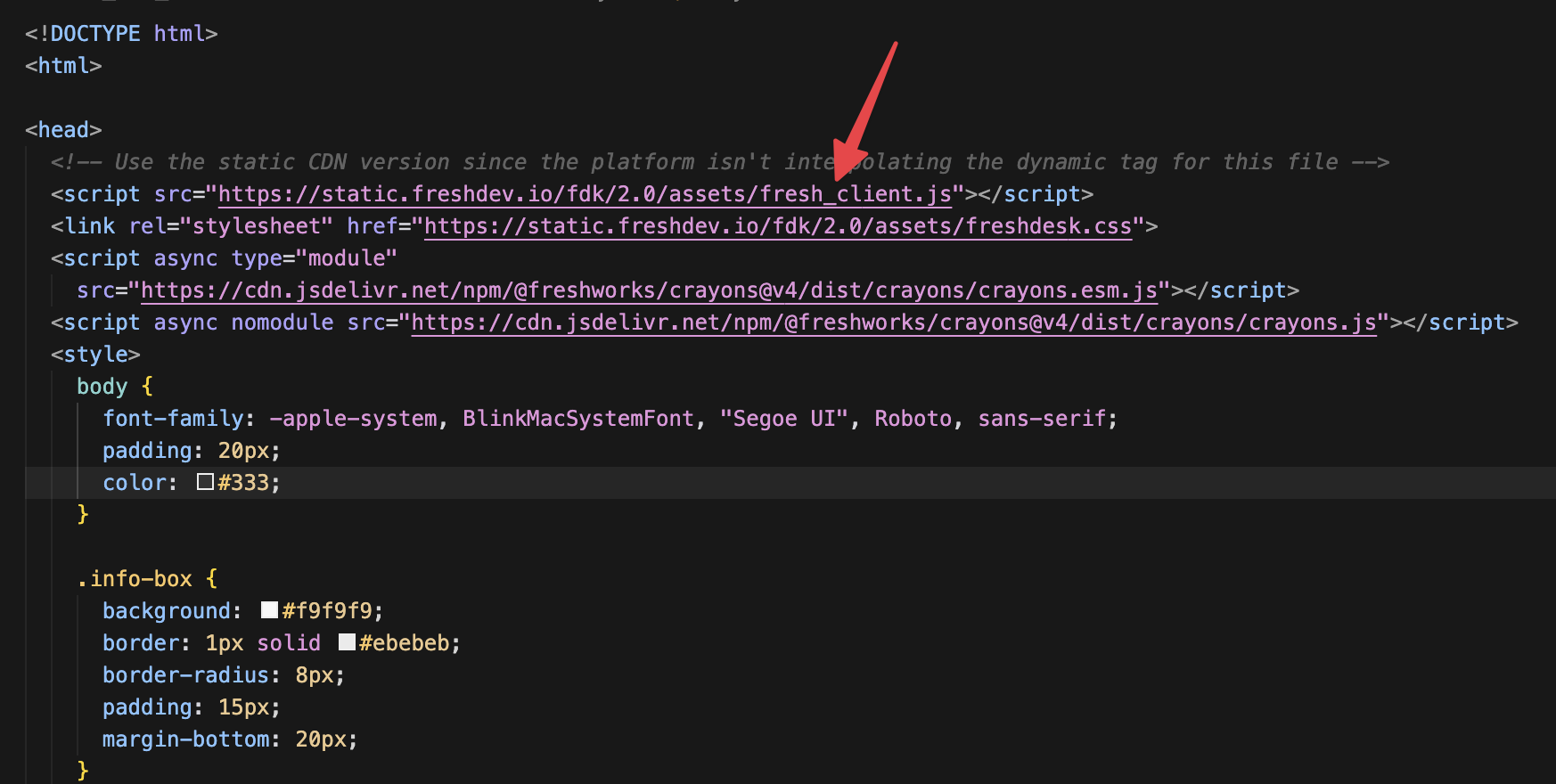
Task: Click the opening head tag
Action: [63, 130]
